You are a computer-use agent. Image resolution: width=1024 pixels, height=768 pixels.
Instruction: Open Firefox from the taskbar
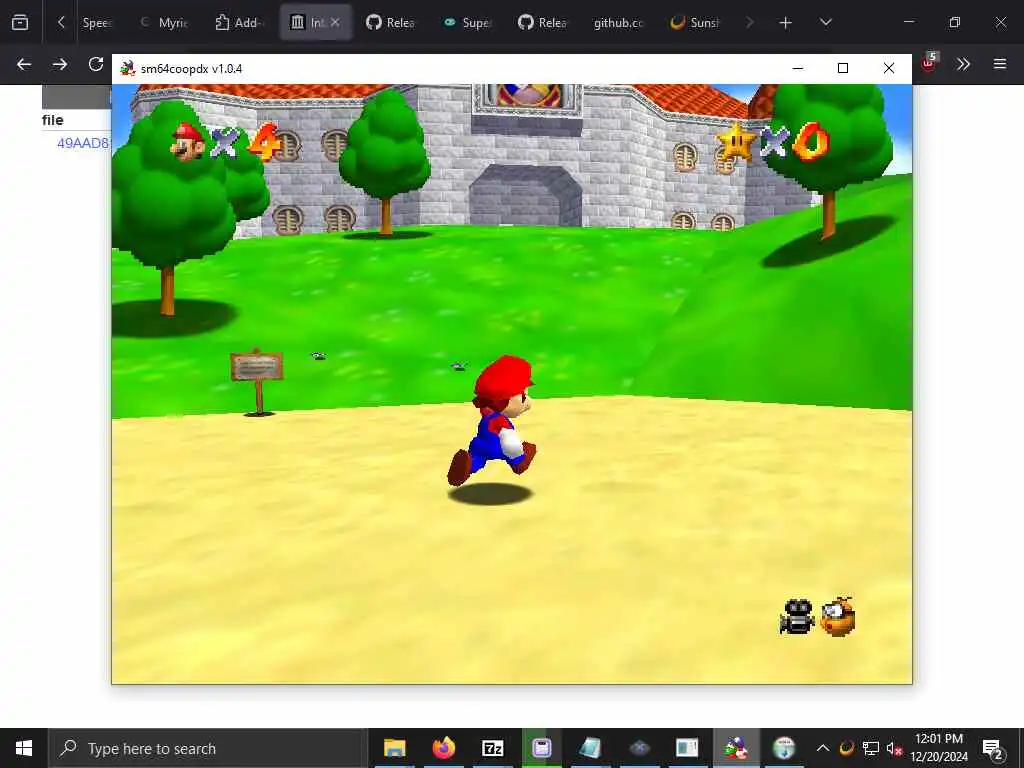[x=443, y=748]
